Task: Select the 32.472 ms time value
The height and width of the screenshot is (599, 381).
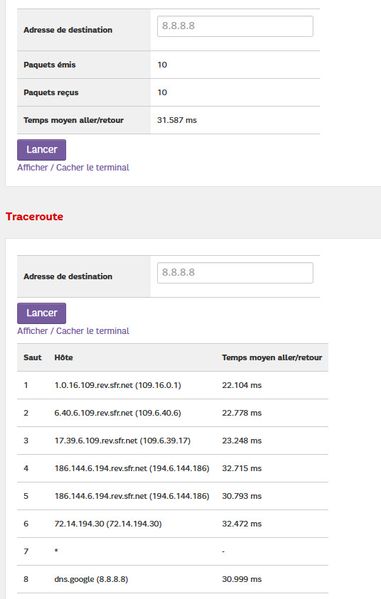Action: click(242, 524)
